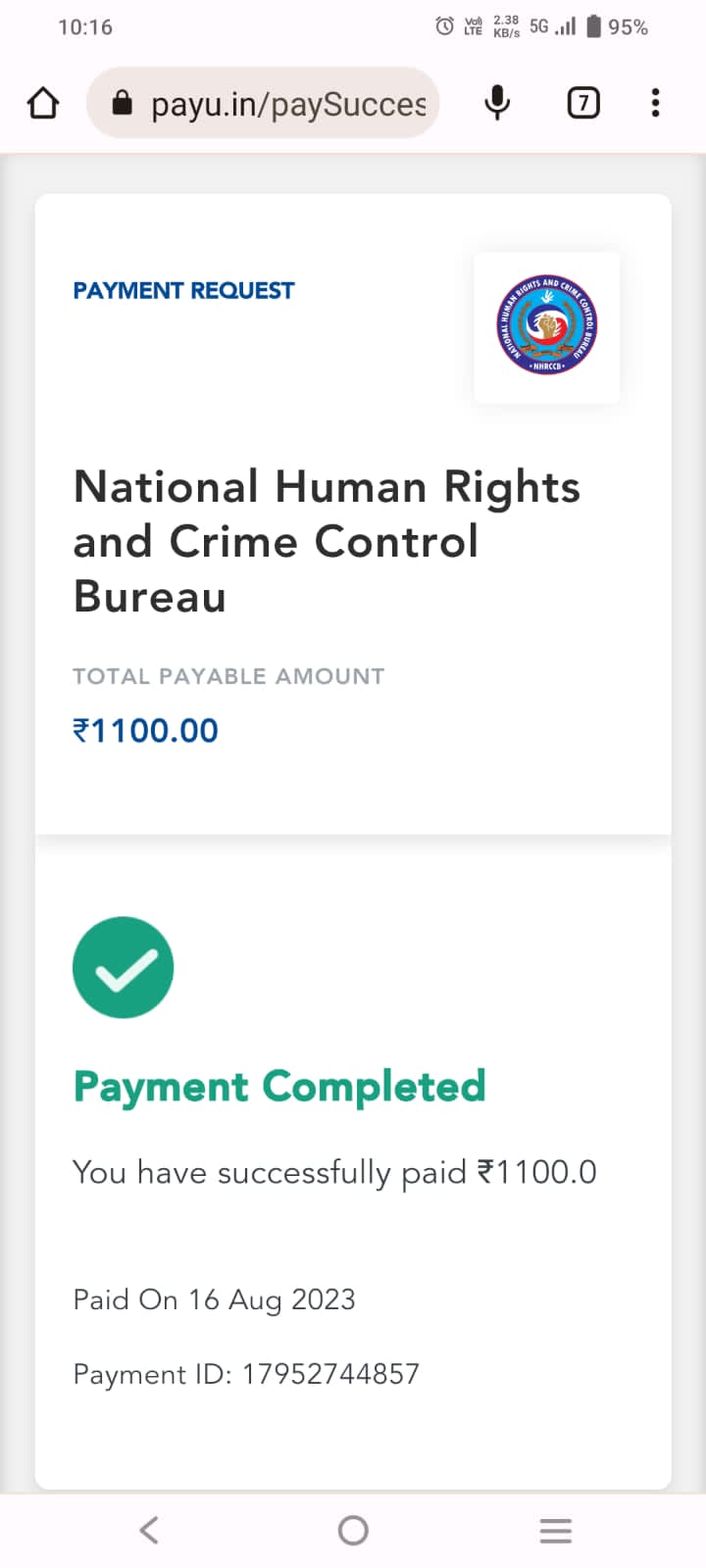Open the three-dot browser menu
This screenshot has height=1568, width=706.
pyautogui.click(x=655, y=103)
